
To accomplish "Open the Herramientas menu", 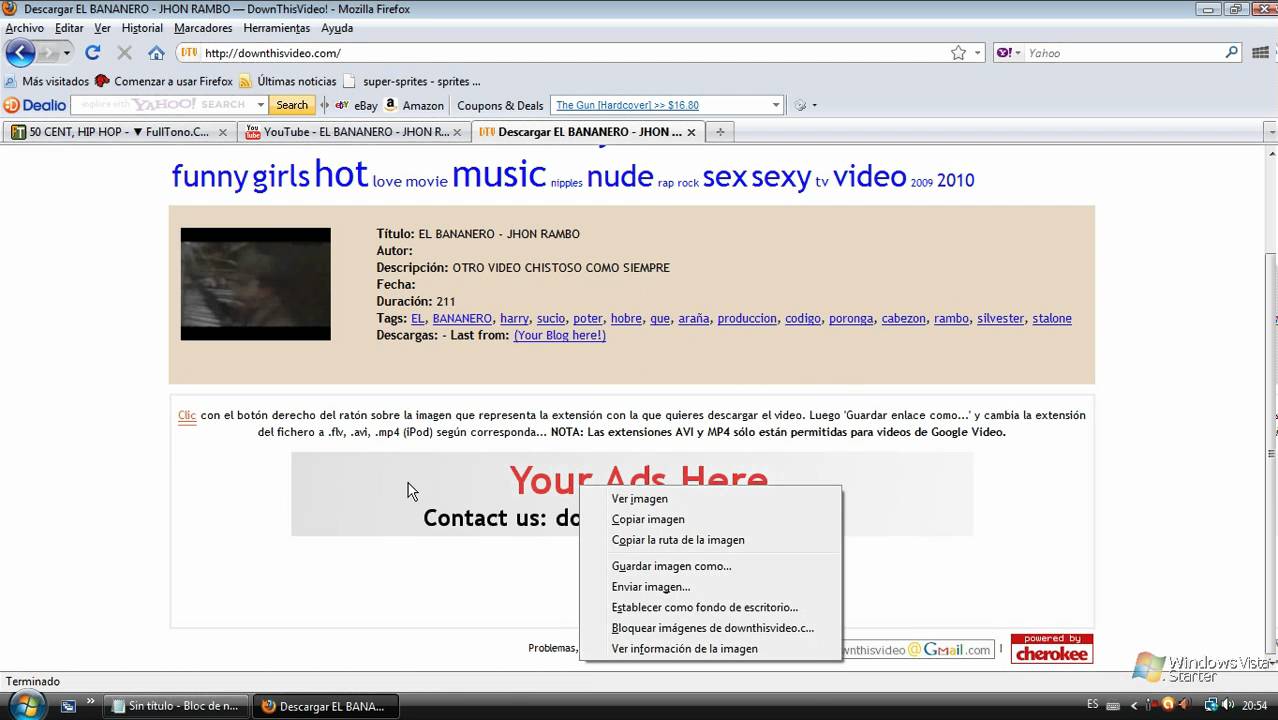I will (277, 28).
